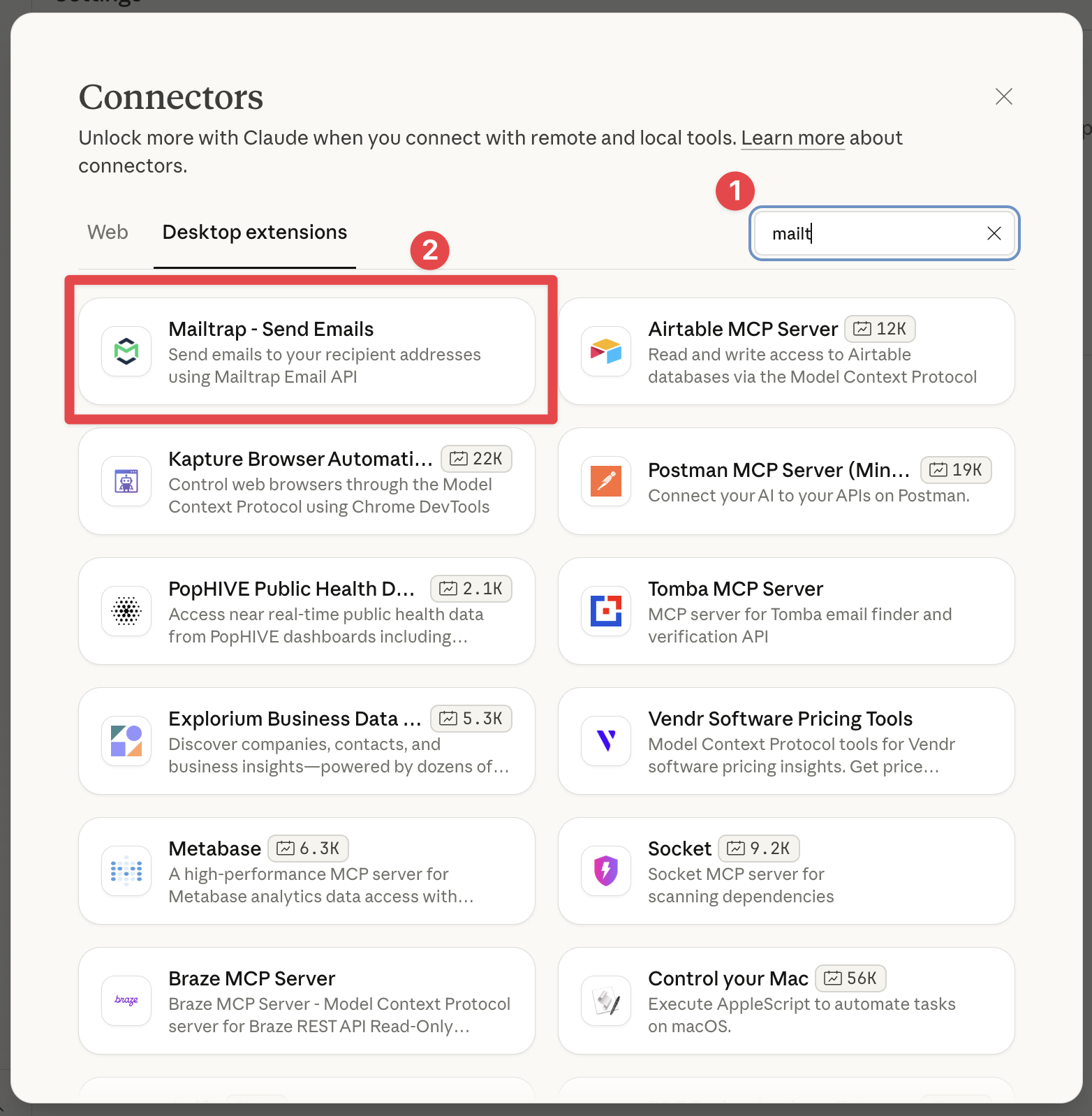This screenshot has width=1092, height=1116.
Task: Click the Explorium shapes logo icon
Action: (126, 741)
